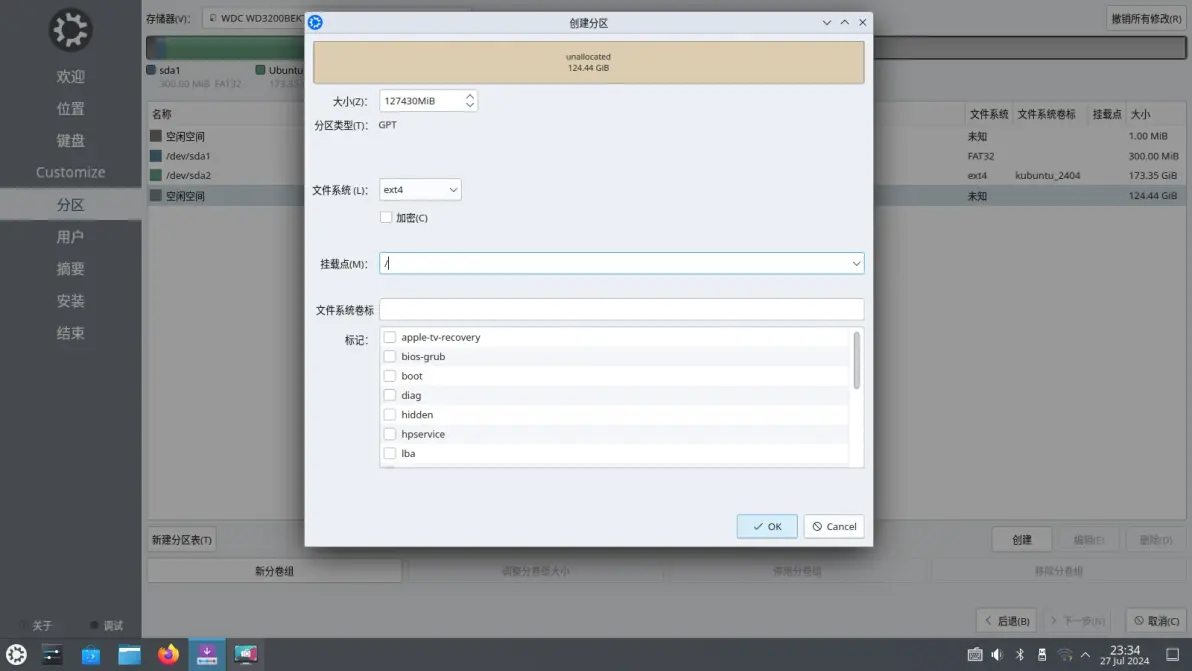Expand the 挂载点 mount point dropdown
1192x671 pixels.
click(x=855, y=262)
